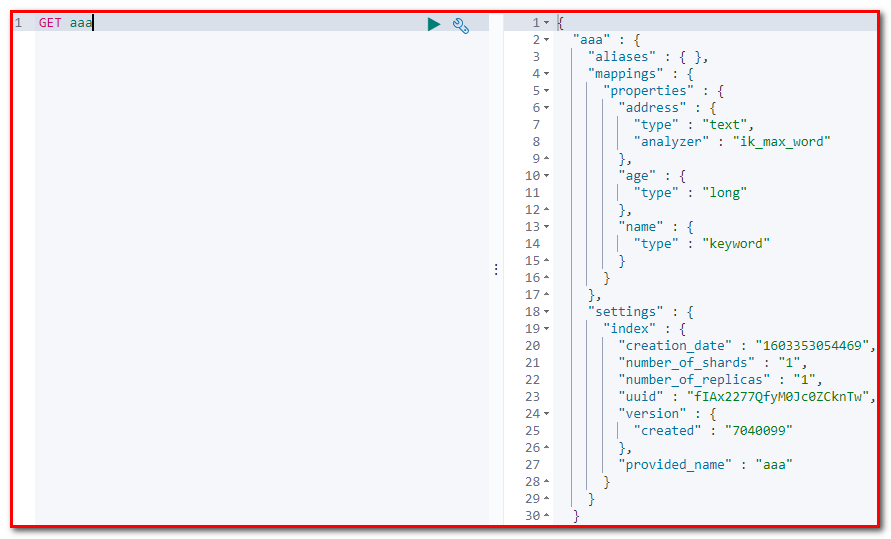Collapse the "name" block at line 13

[x=547, y=227]
